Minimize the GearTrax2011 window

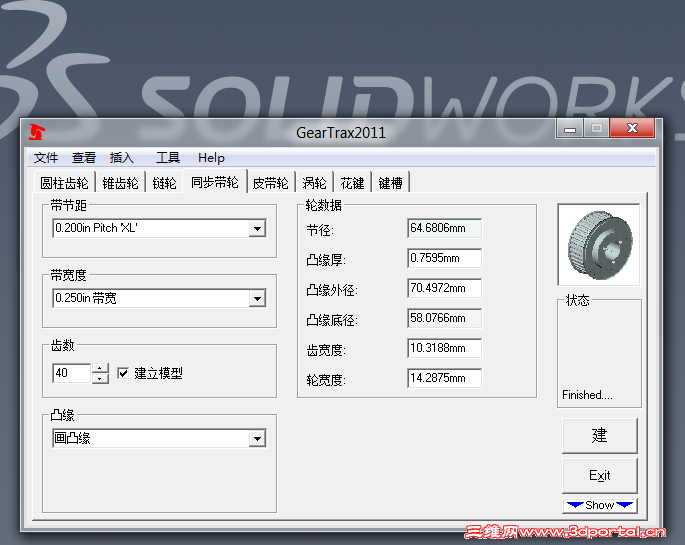[x=570, y=129]
